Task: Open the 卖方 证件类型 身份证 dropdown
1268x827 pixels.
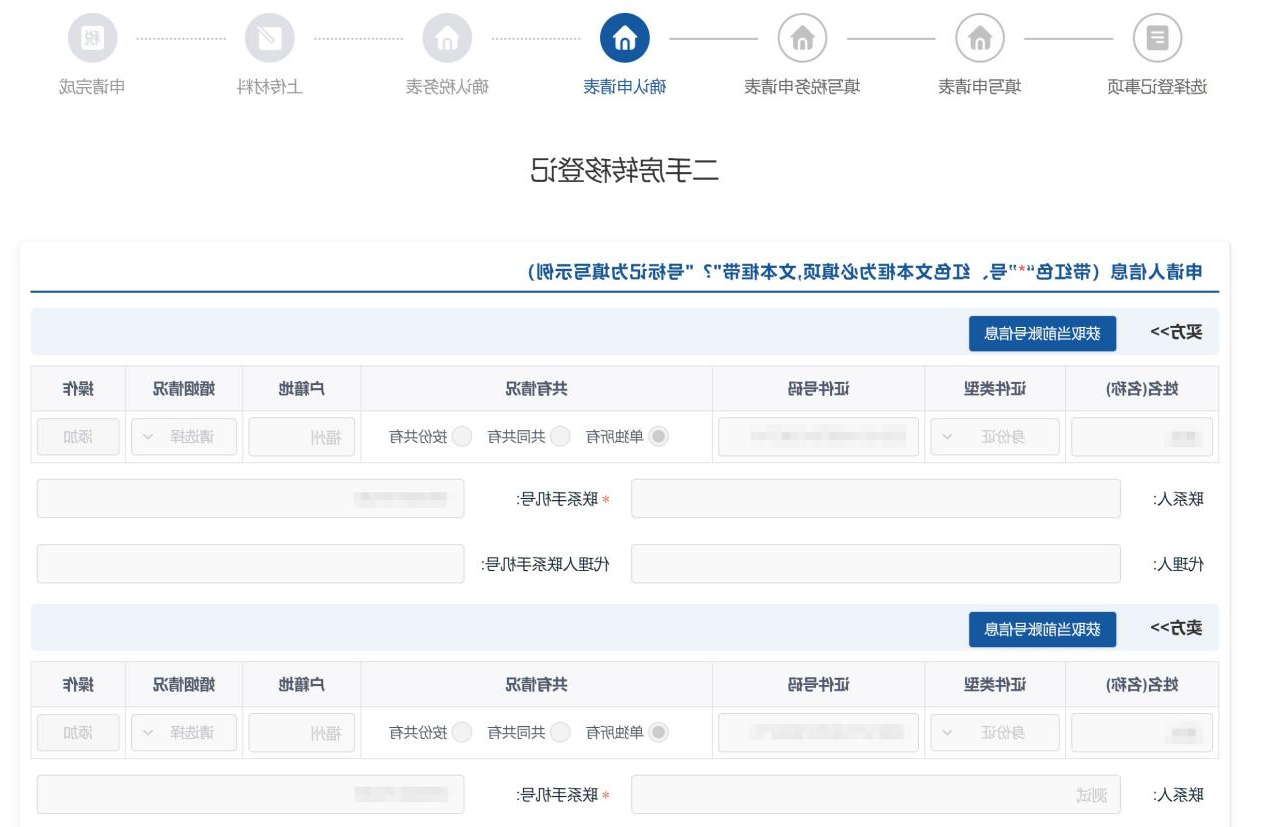Action: 995,733
